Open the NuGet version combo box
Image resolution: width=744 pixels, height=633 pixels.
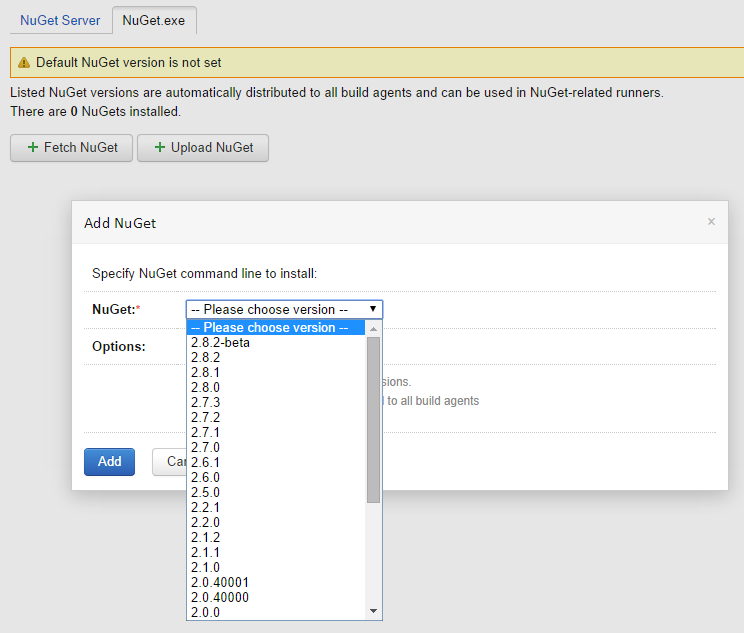click(x=284, y=309)
